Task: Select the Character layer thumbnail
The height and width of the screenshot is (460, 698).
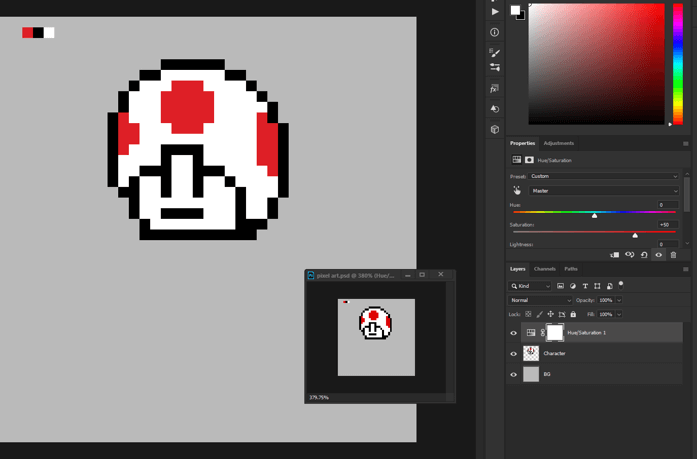Action: 531,354
